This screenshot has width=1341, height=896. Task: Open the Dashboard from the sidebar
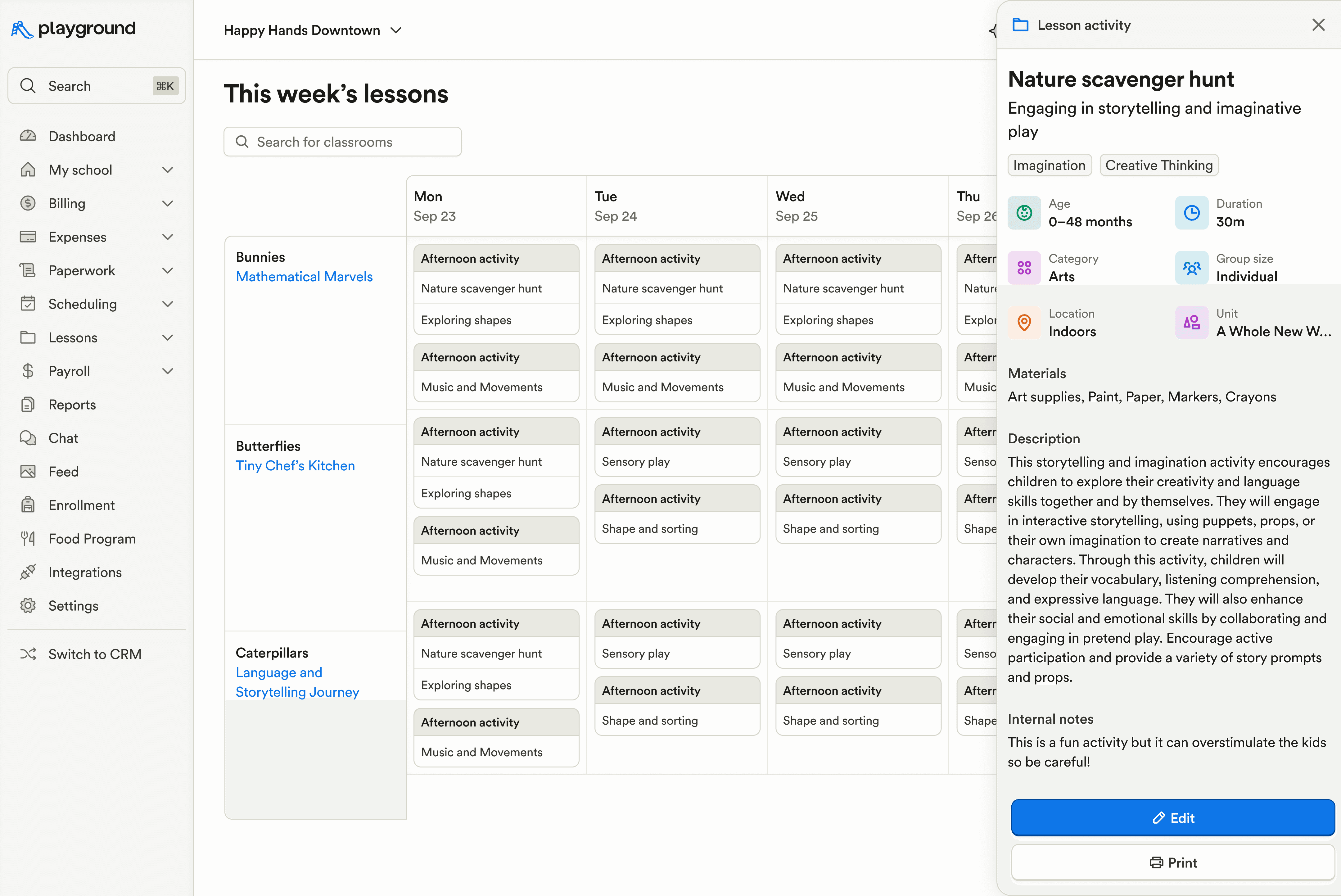pos(82,136)
